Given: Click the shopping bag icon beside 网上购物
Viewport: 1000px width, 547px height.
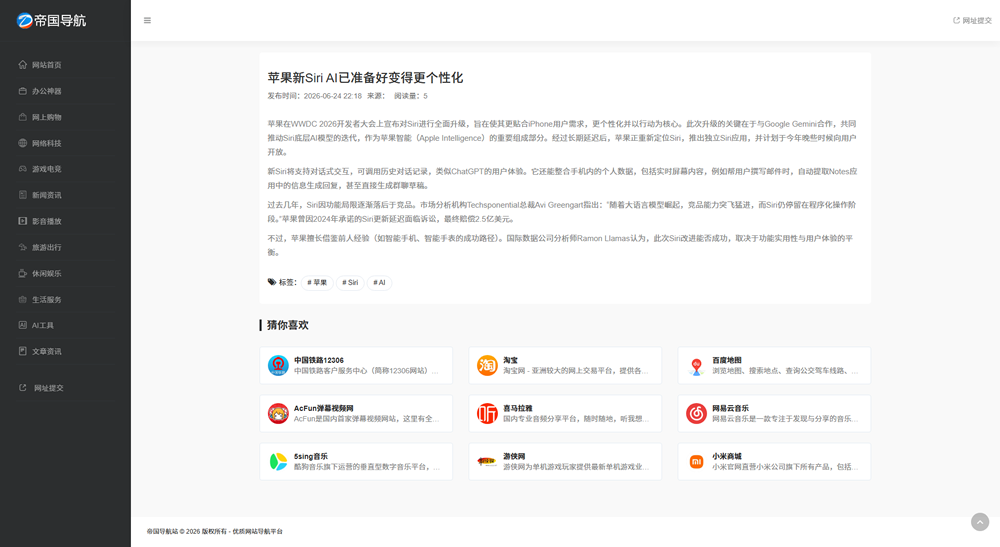Looking at the screenshot, I should (23, 117).
